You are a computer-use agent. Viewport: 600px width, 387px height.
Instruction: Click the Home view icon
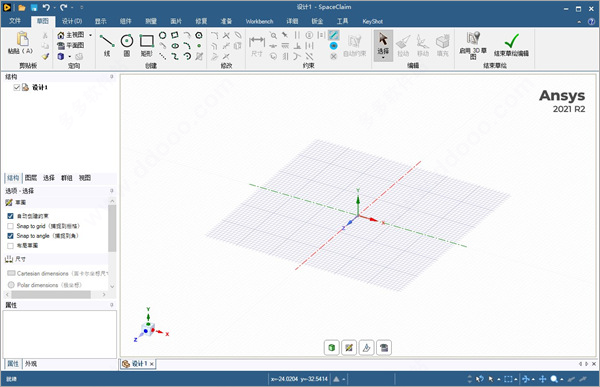(61, 35)
